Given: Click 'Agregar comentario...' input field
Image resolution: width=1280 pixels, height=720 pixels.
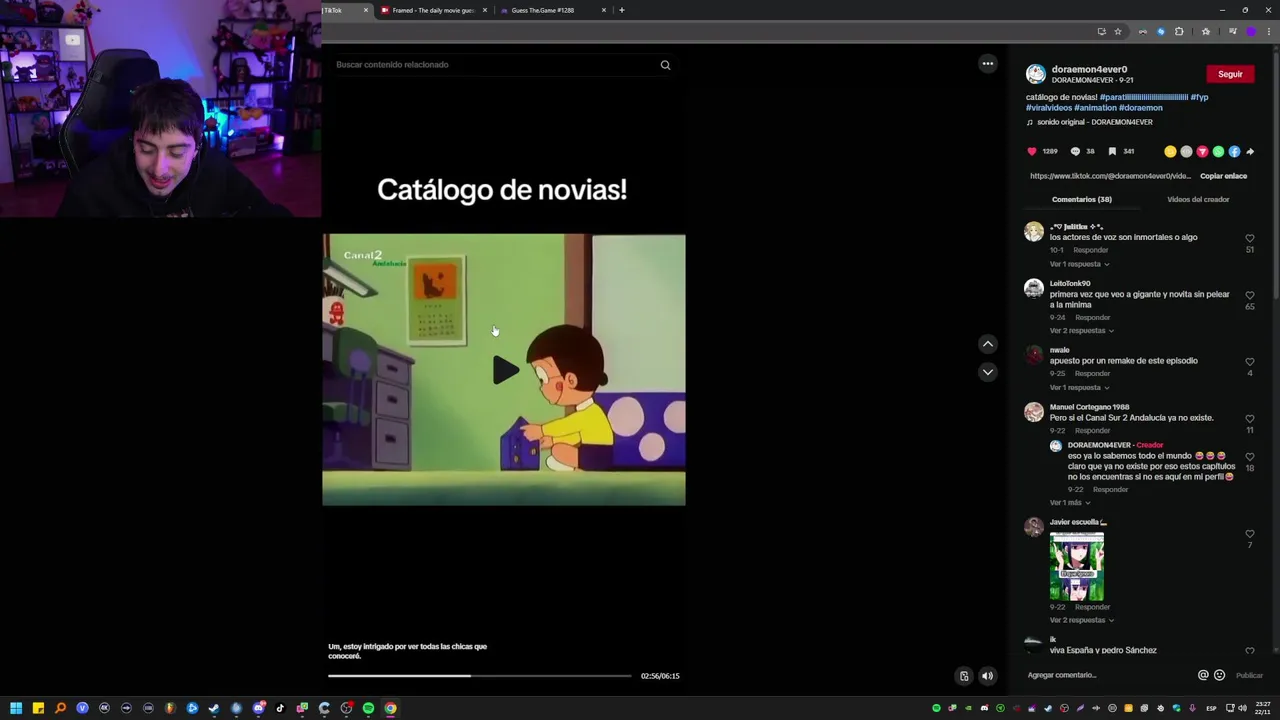Looking at the screenshot, I should click(1109, 675).
